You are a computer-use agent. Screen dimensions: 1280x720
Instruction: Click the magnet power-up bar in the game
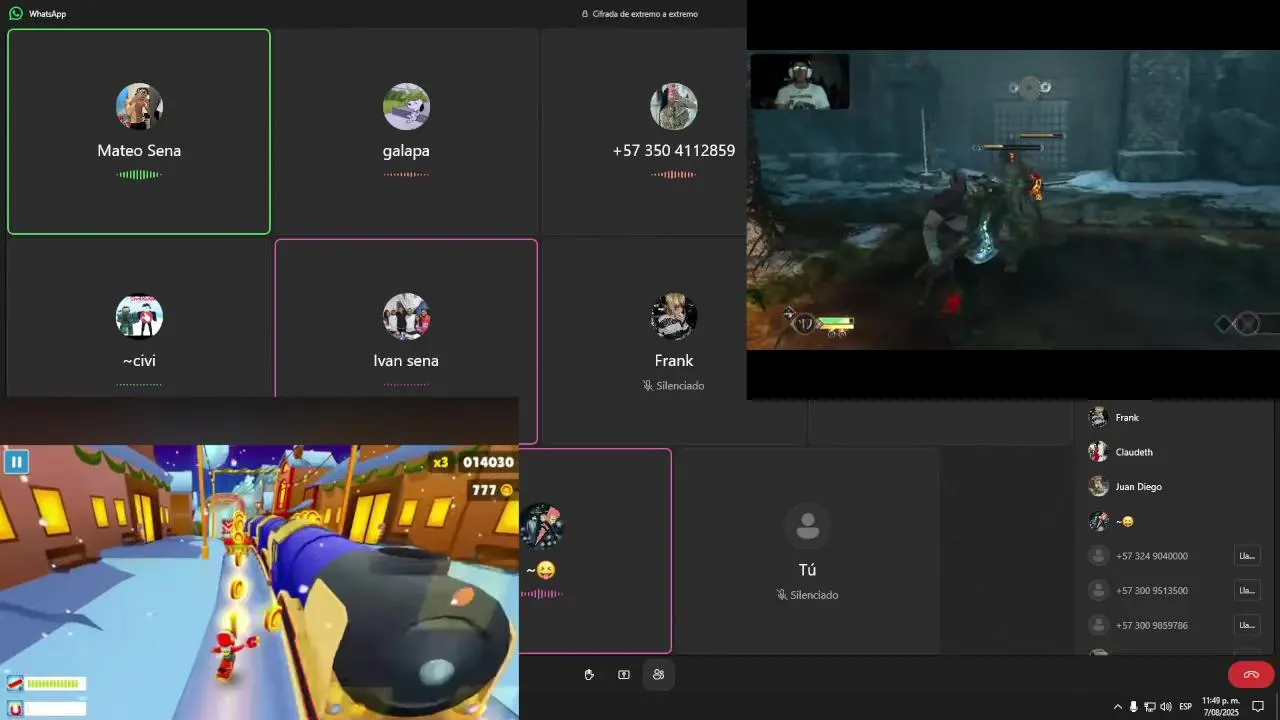[46, 708]
